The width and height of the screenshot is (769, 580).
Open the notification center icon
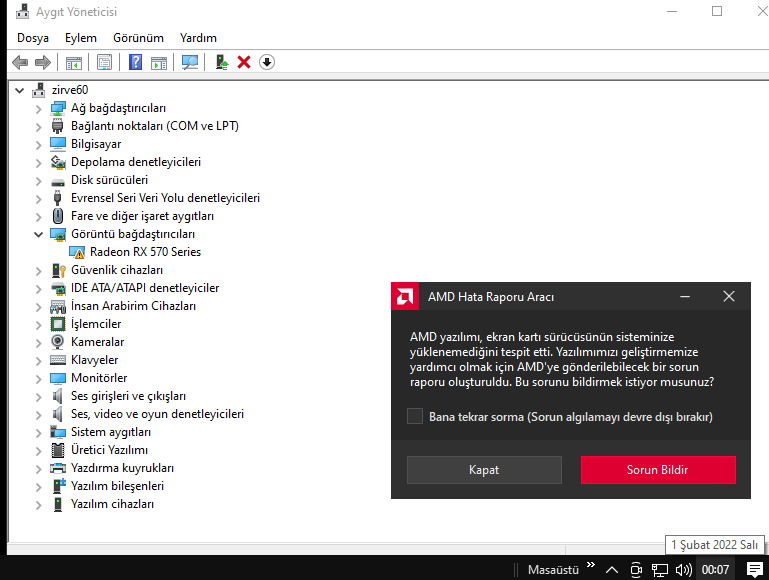pyautogui.click(x=754, y=570)
